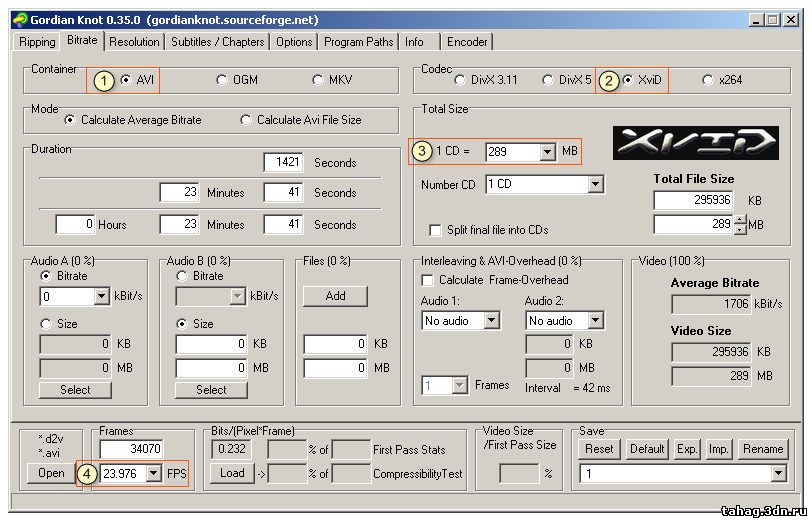Viewport: 812px width, 521px height.
Task: Choose the XviD codec
Action: [x=628, y=80]
